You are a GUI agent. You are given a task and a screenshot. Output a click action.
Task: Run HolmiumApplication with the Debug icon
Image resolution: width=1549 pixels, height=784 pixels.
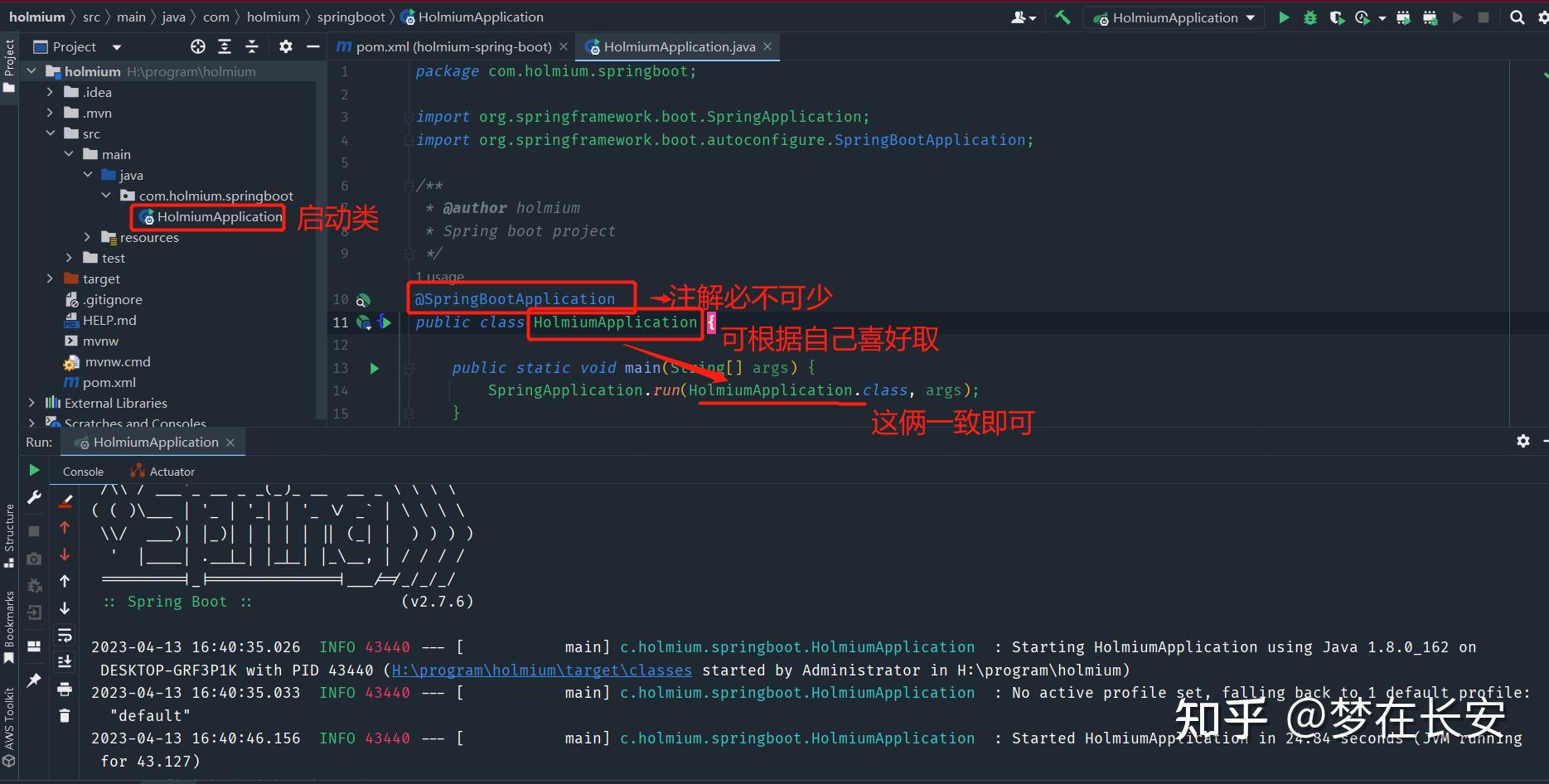pyautogui.click(x=1309, y=17)
